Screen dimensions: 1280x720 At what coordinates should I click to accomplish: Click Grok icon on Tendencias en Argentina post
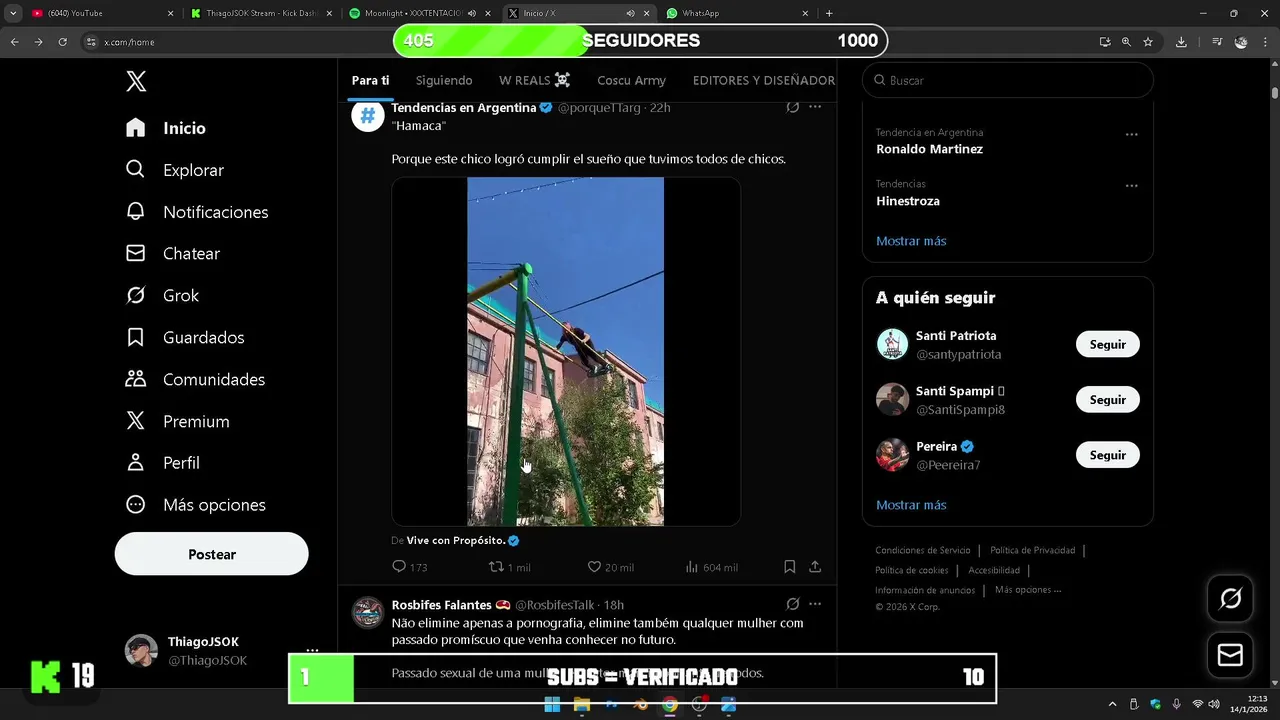click(x=792, y=107)
